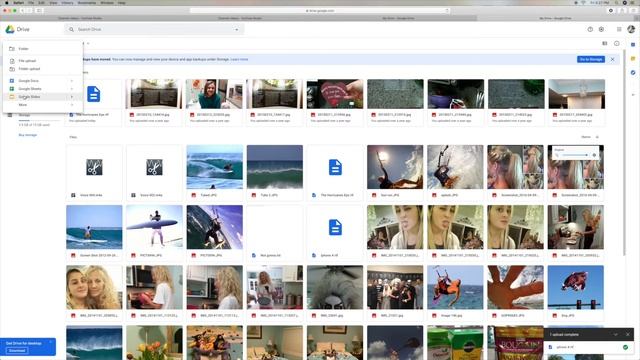Open the surfer on wave thumbnail

pyautogui.click(x=214, y=167)
